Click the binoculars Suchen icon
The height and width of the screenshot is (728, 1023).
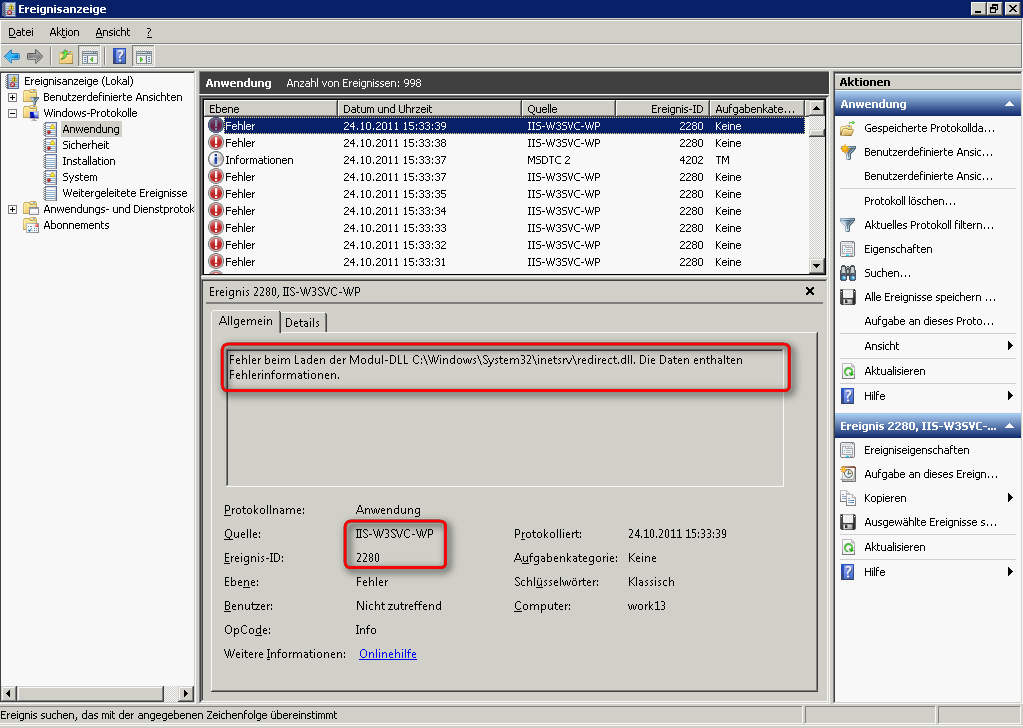(848, 273)
